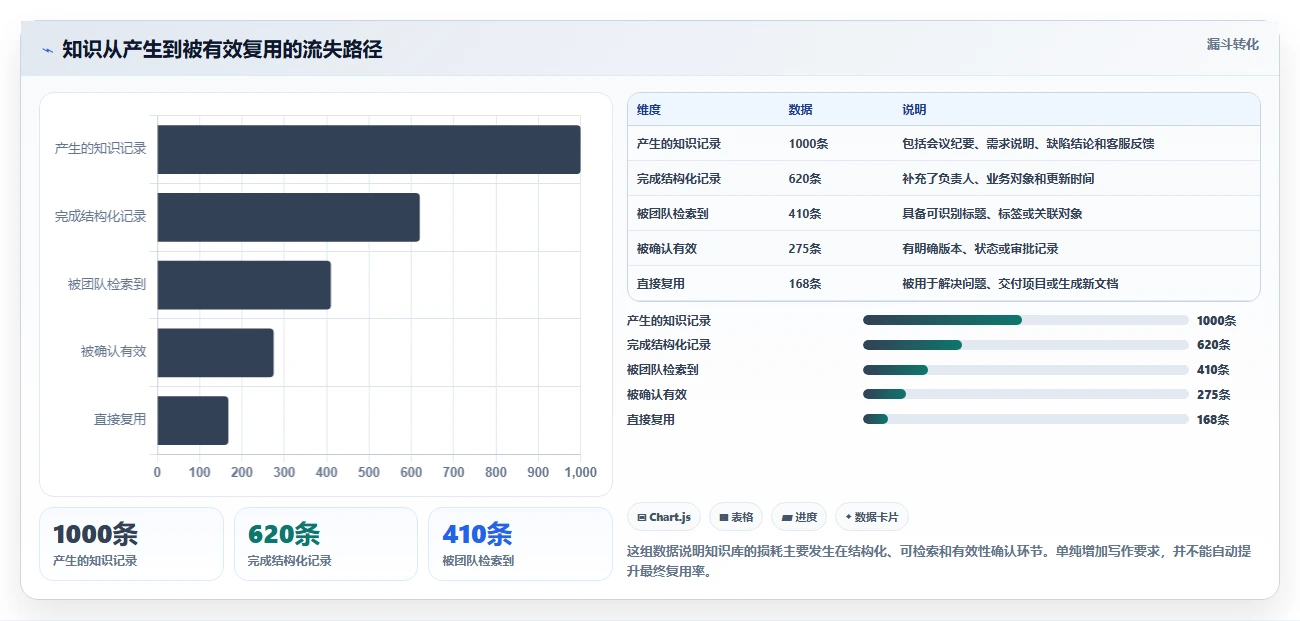Click description 包括会议纪要、需求说明、缺陷结论和客服反馈

tap(1028, 144)
